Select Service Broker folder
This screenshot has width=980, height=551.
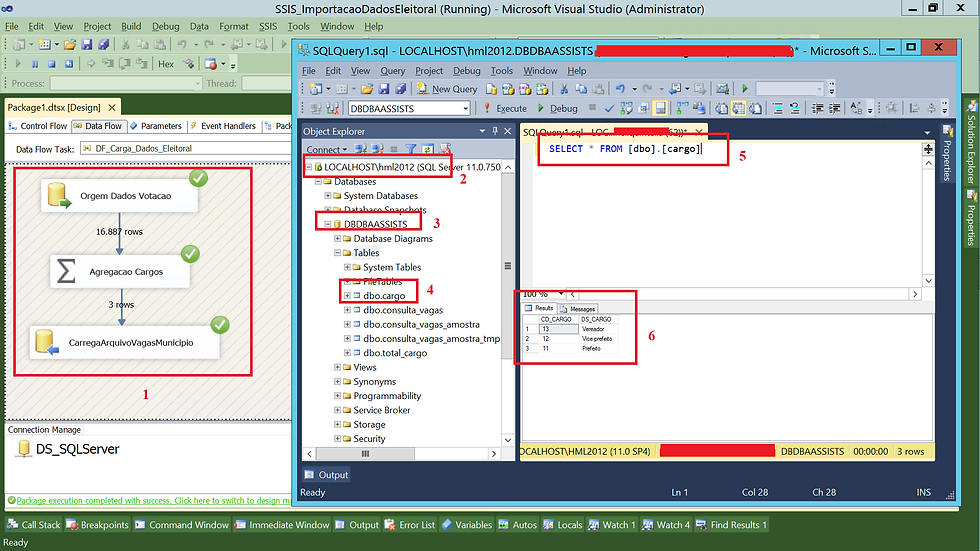click(x=381, y=410)
